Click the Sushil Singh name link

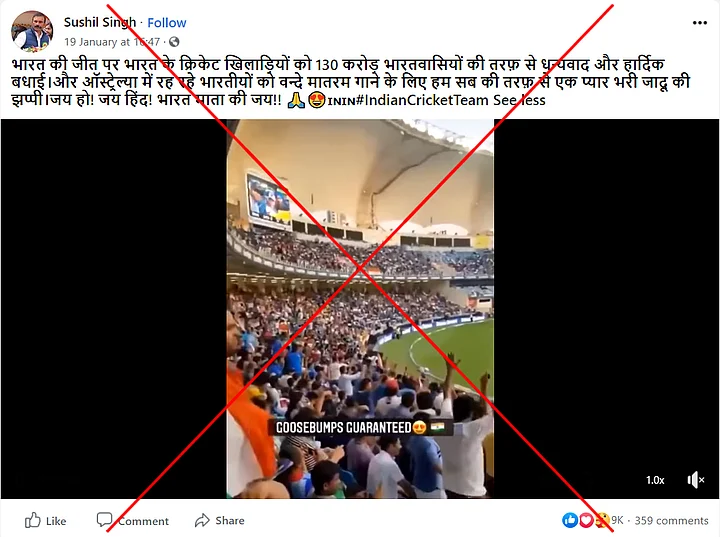100,22
